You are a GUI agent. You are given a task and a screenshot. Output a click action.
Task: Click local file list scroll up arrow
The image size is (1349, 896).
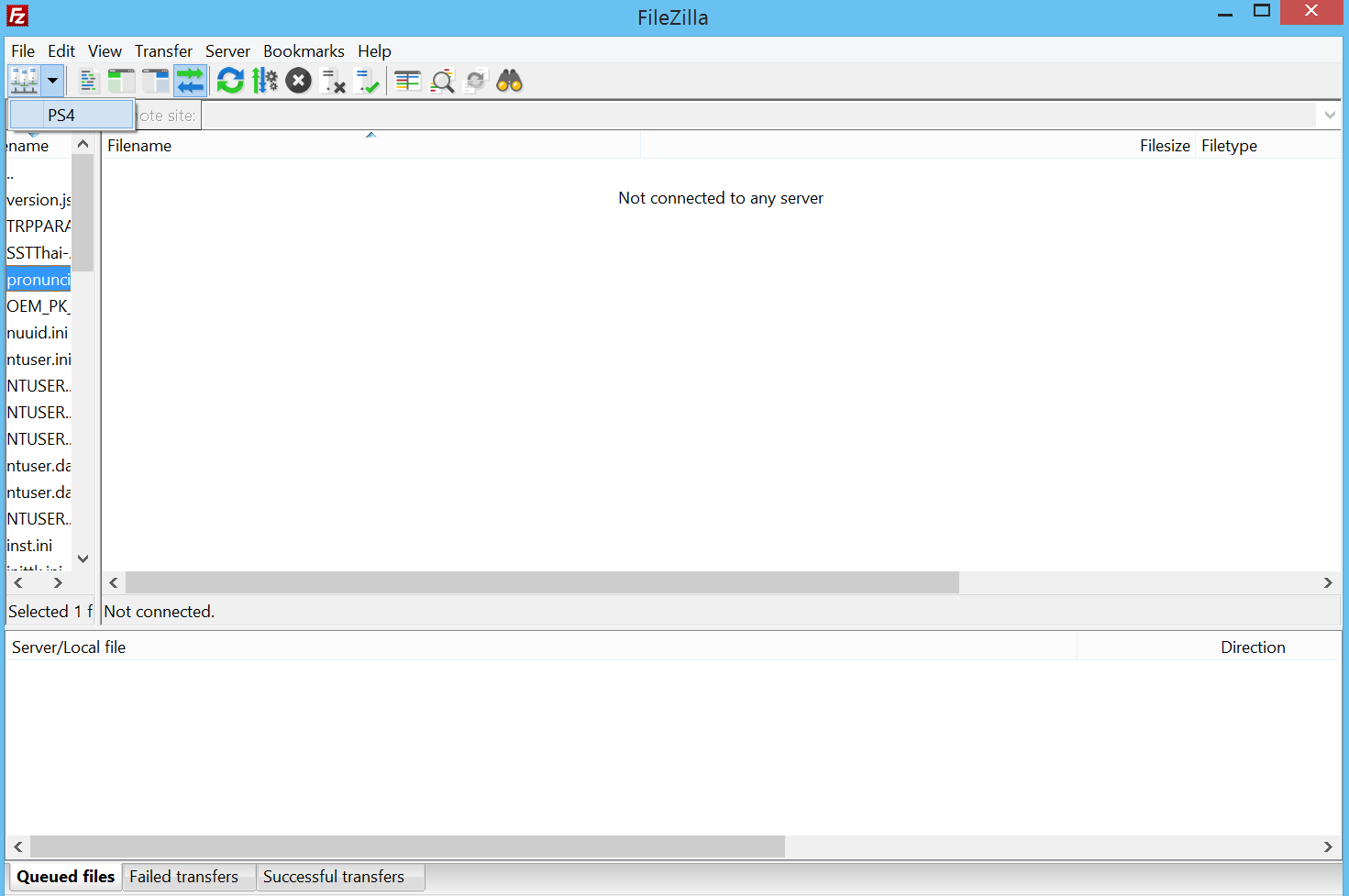83,144
